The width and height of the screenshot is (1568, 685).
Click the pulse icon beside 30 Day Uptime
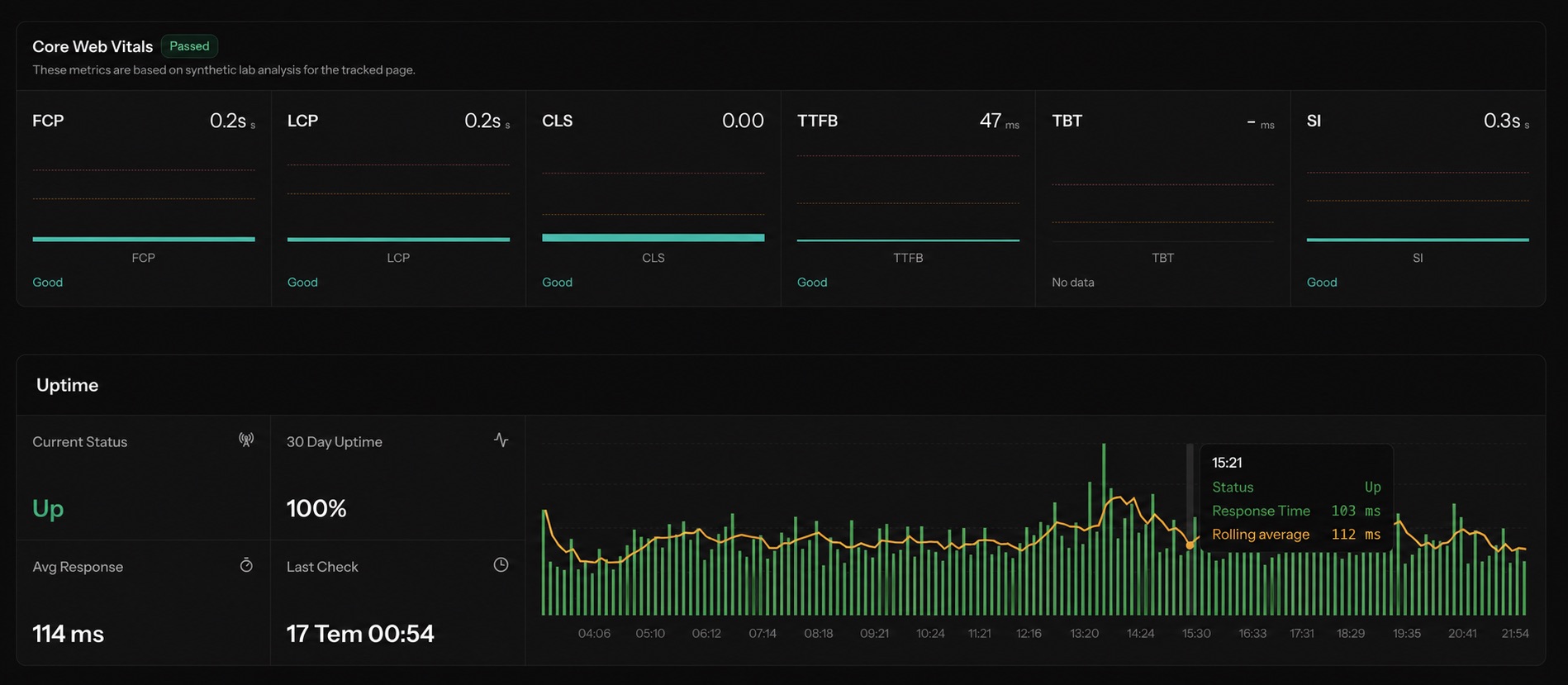[501, 440]
